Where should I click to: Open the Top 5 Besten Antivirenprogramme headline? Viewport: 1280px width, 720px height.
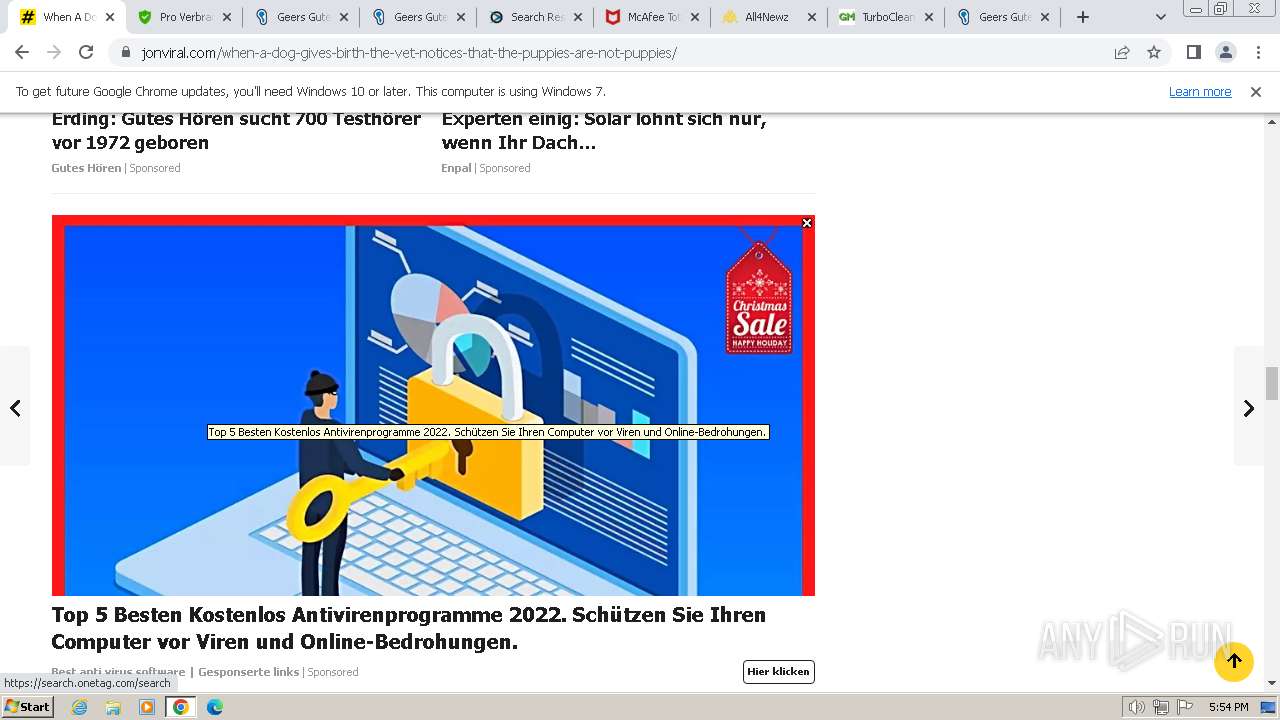[x=409, y=628]
